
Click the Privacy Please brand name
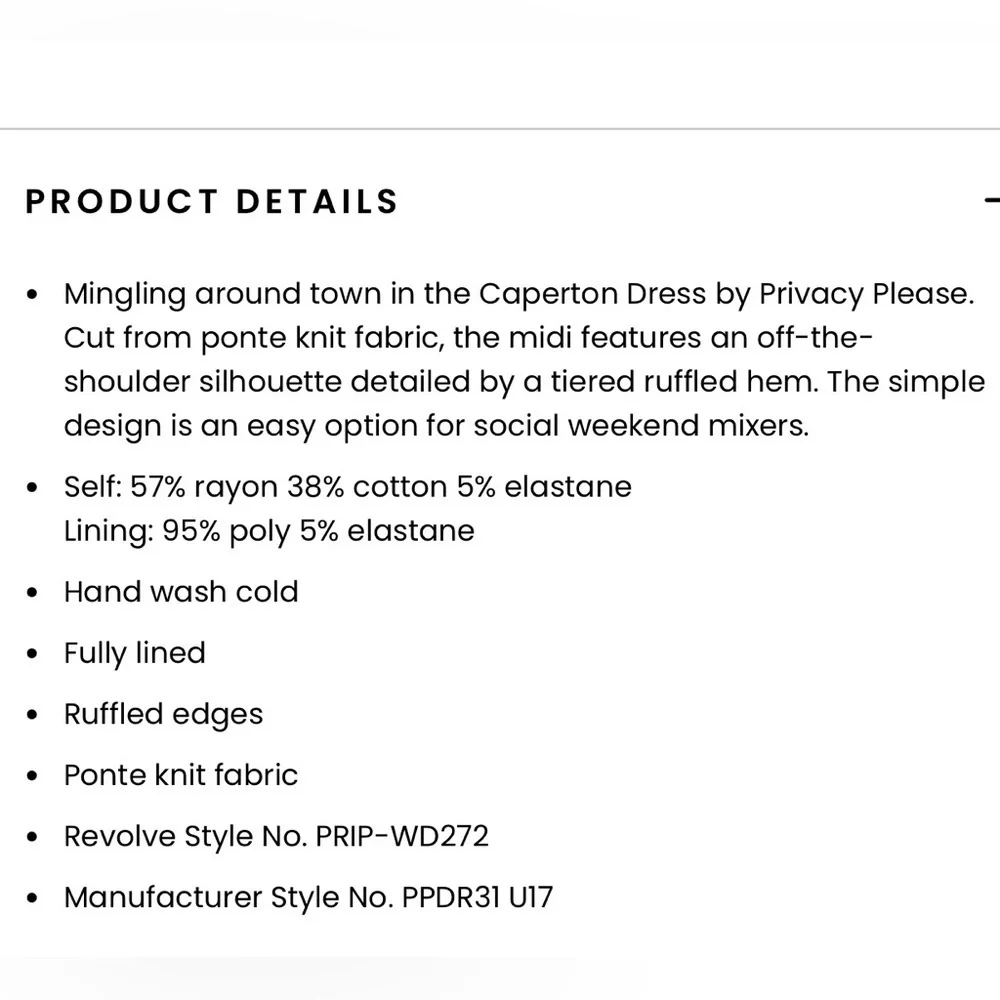click(x=865, y=294)
